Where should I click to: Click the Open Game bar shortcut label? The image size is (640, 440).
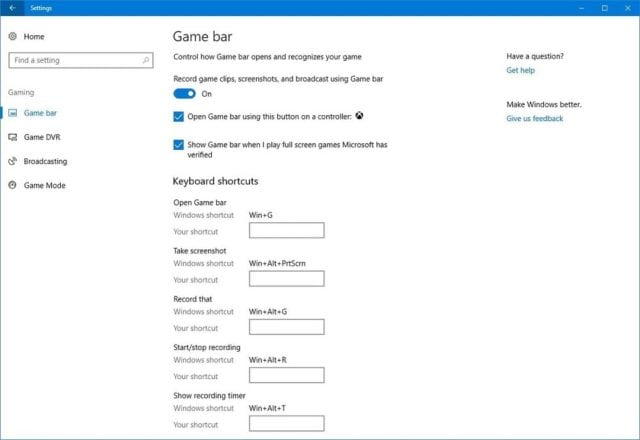point(200,202)
